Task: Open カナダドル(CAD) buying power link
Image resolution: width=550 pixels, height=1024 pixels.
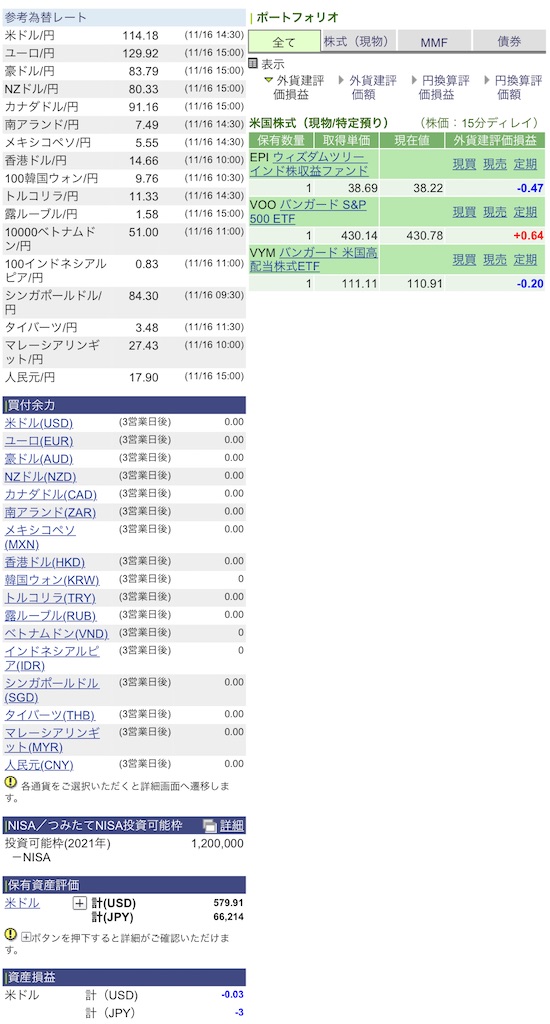Action: pos(50,494)
